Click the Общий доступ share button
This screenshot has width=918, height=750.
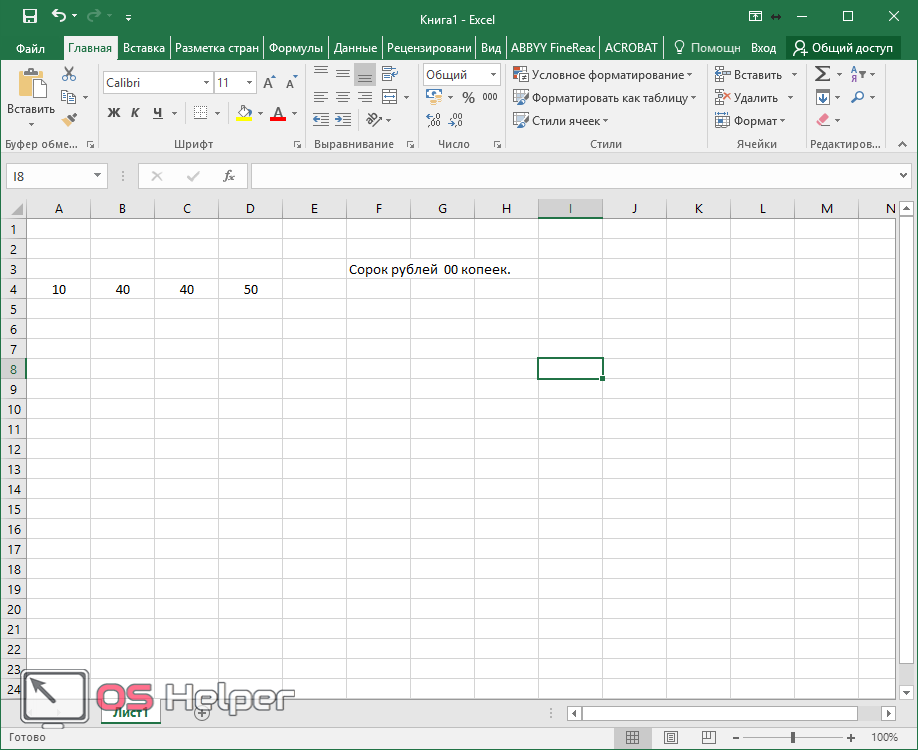pyautogui.click(x=843, y=48)
